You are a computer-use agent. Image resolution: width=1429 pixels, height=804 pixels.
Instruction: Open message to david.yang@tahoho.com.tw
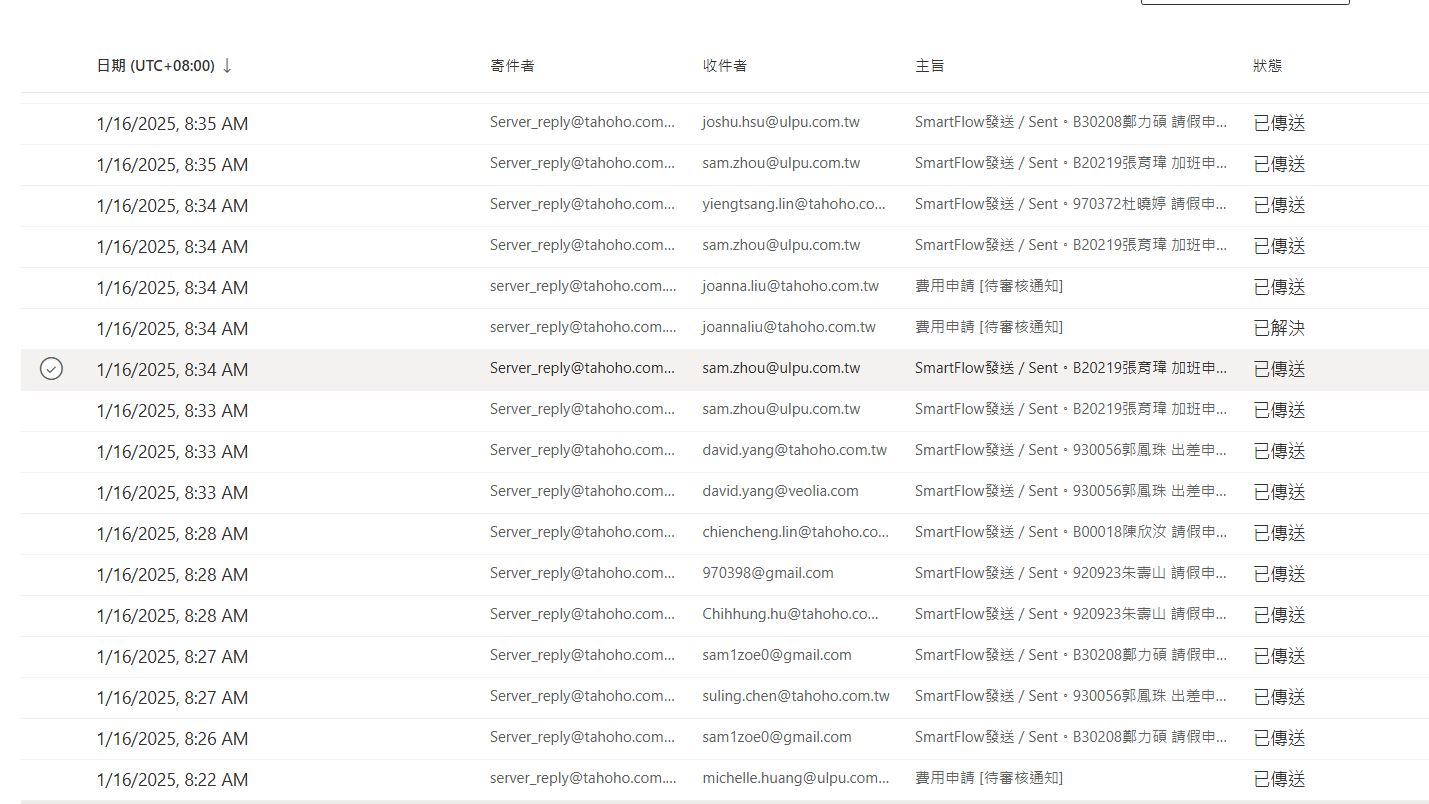pos(794,450)
